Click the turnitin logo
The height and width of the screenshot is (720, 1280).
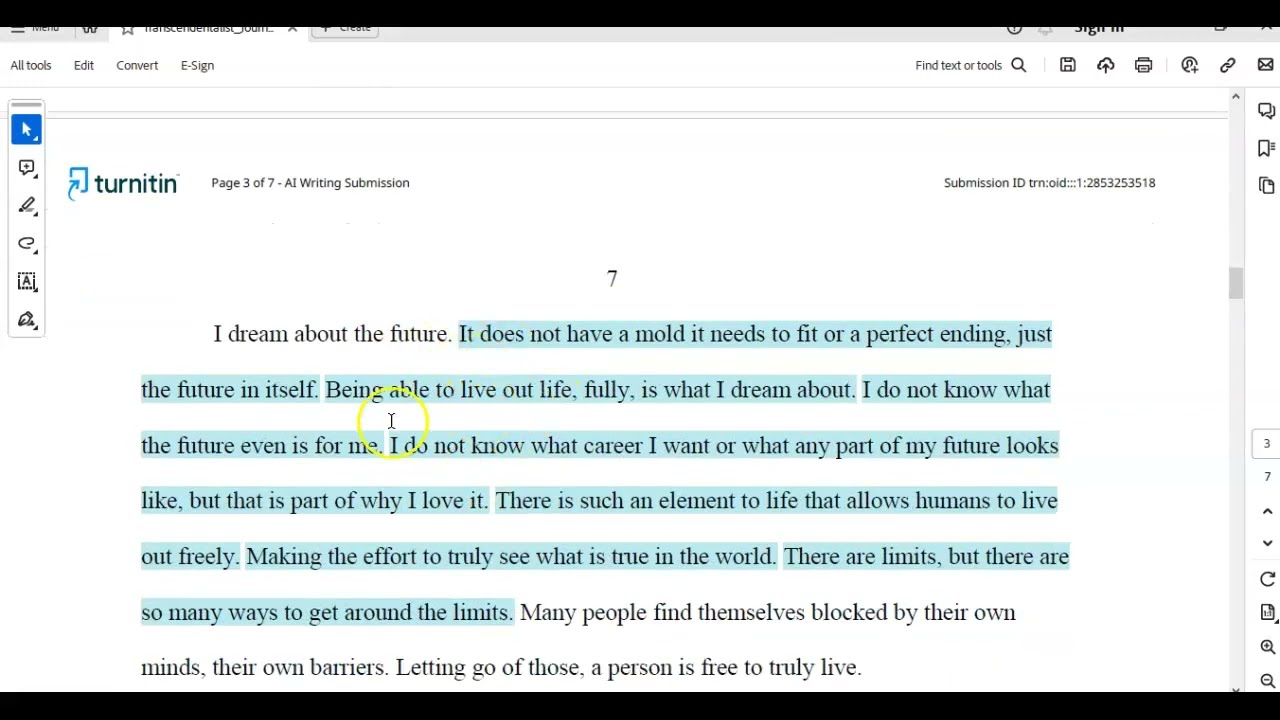coord(123,183)
